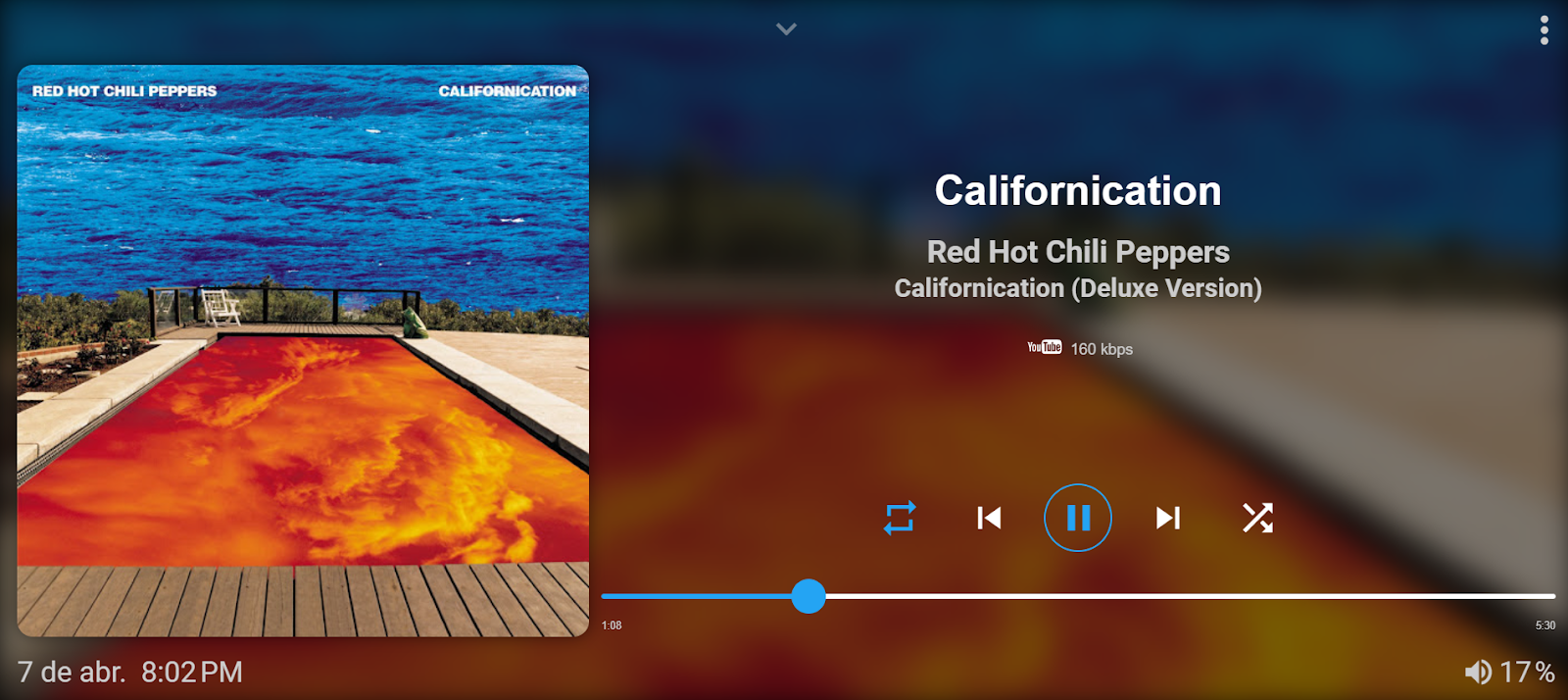Toggle the repeat playback mode
Viewport: 1568px width, 700px height.
pyautogui.click(x=900, y=518)
